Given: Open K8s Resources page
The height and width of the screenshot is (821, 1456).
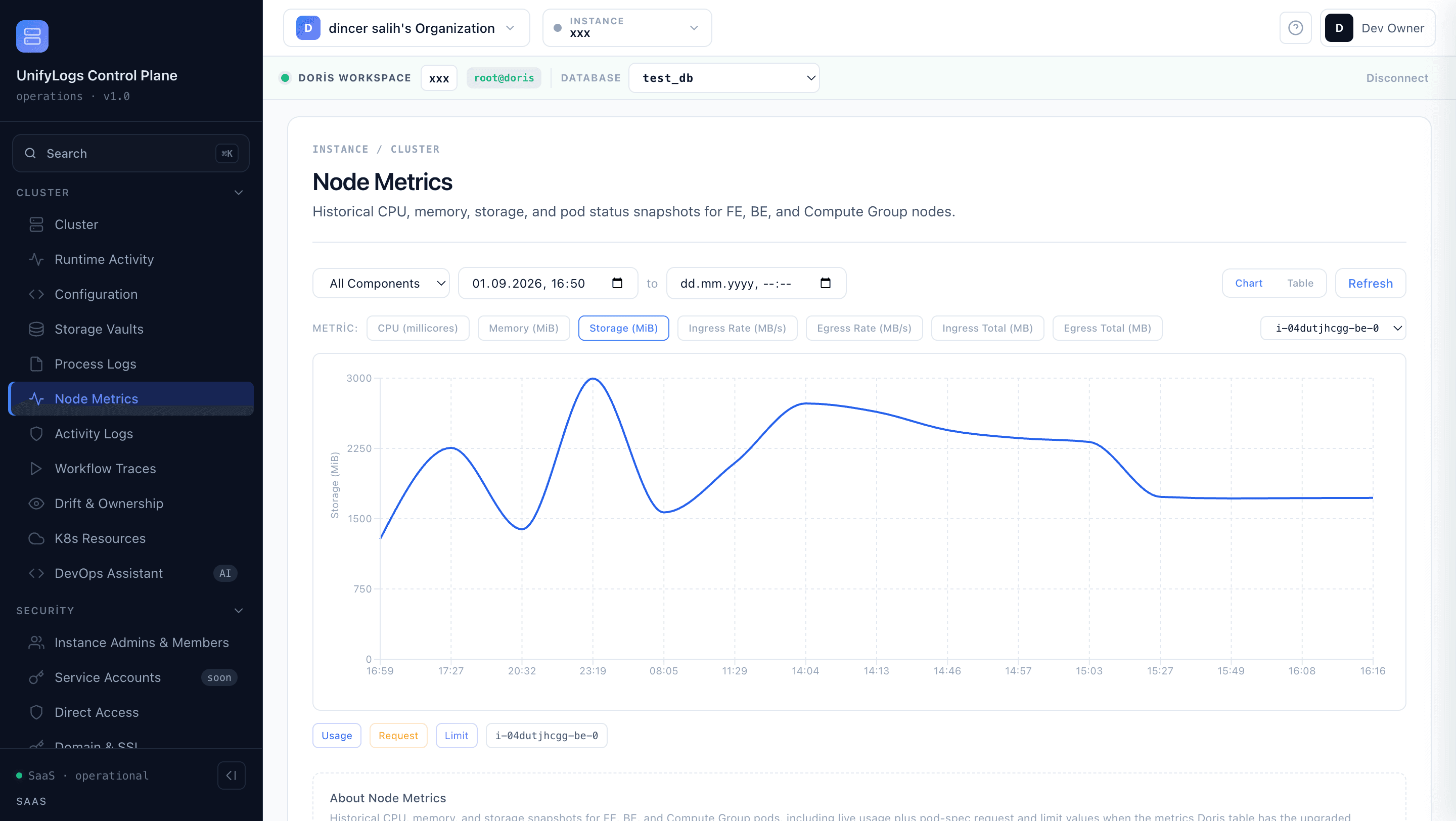Looking at the screenshot, I should [131, 538].
